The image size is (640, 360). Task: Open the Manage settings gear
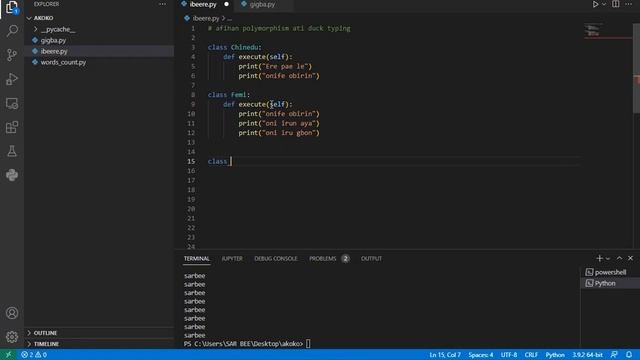click(12, 337)
